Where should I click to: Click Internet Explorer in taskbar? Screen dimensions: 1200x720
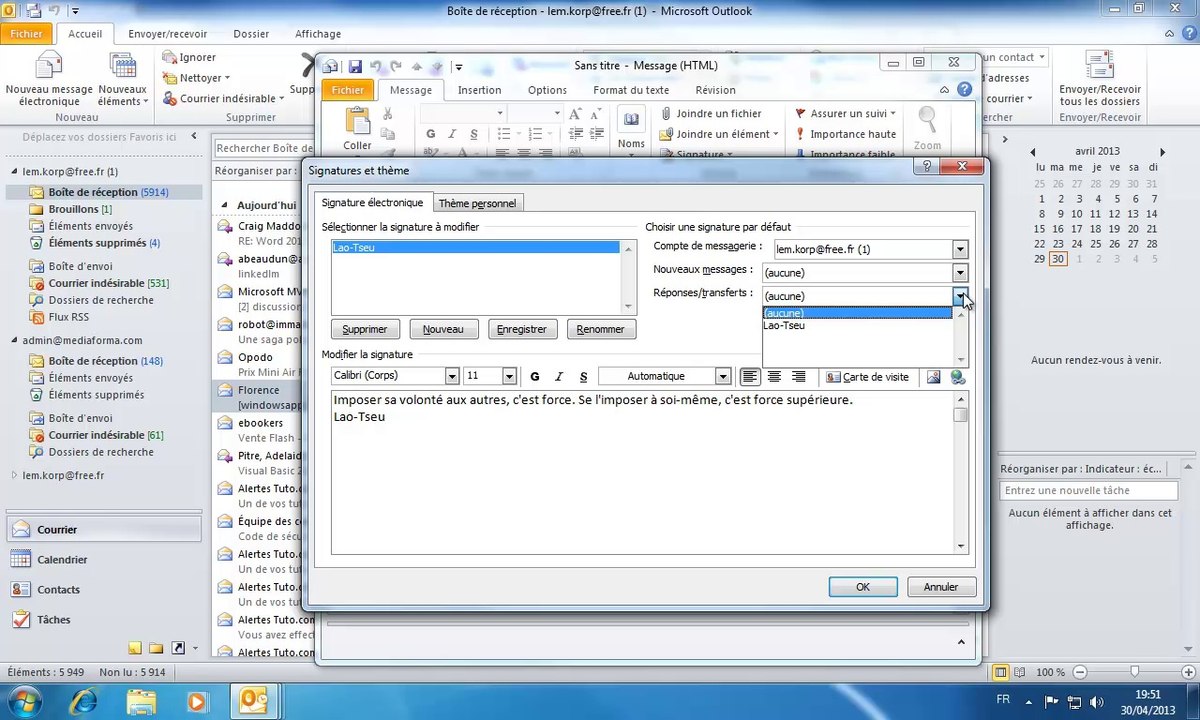[82, 700]
